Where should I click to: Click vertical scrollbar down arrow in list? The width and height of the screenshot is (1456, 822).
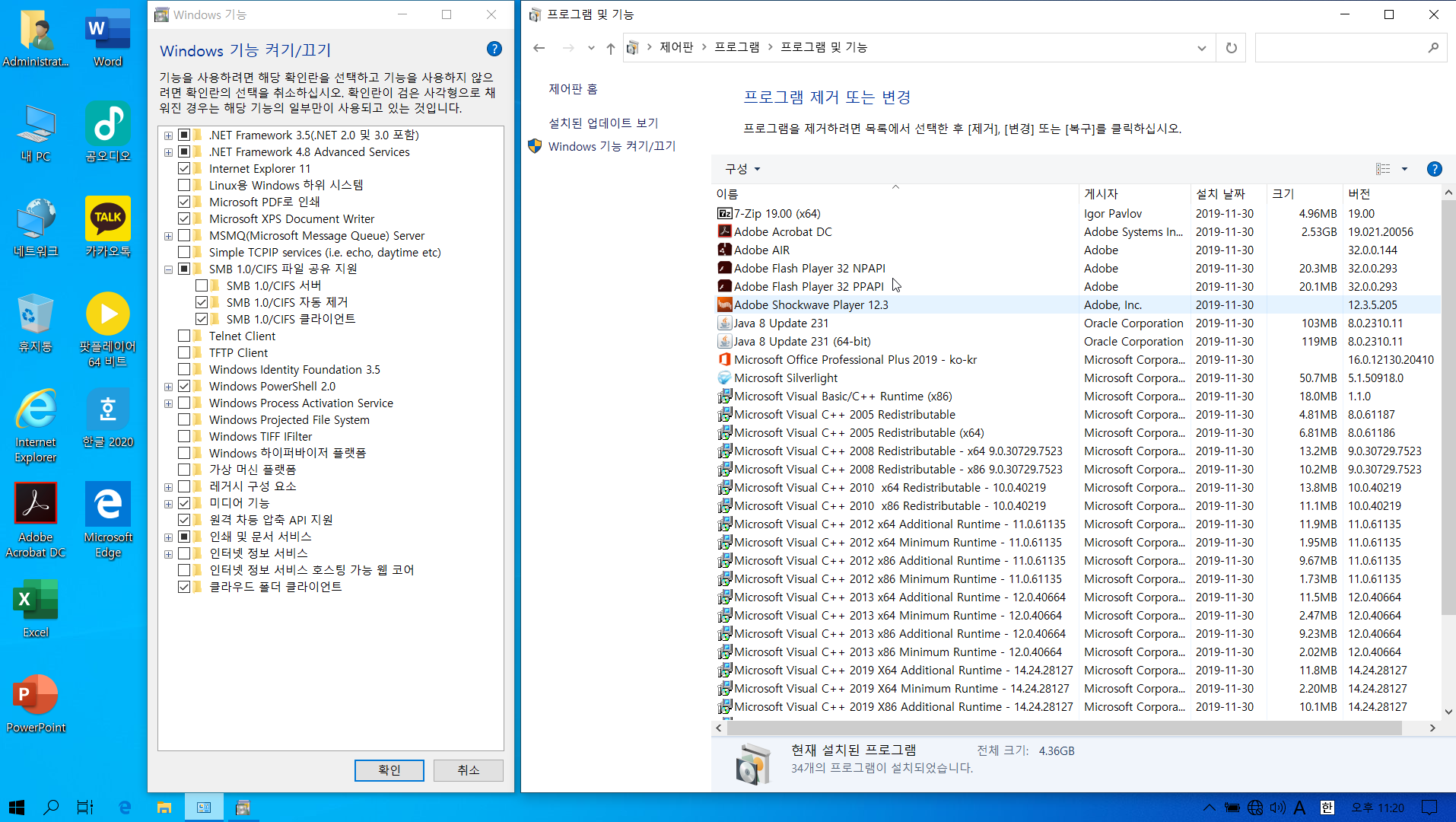[1448, 712]
